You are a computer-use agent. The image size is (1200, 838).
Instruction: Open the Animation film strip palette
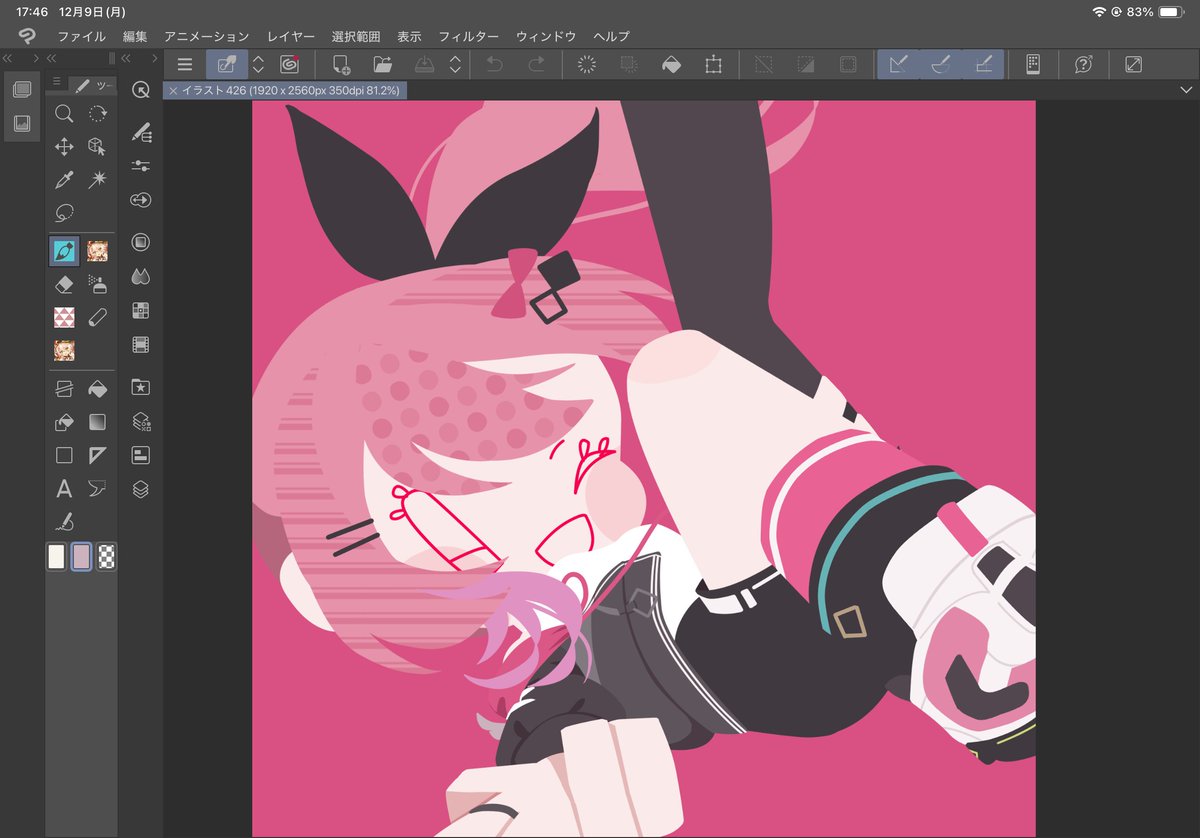141,345
